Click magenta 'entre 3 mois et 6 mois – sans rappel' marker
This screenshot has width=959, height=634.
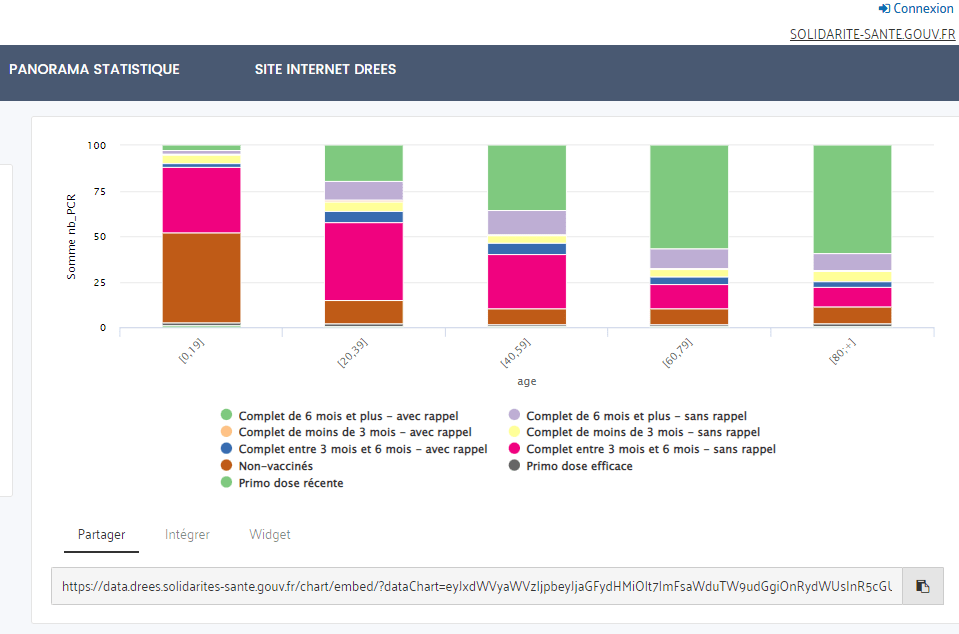click(514, 449)
